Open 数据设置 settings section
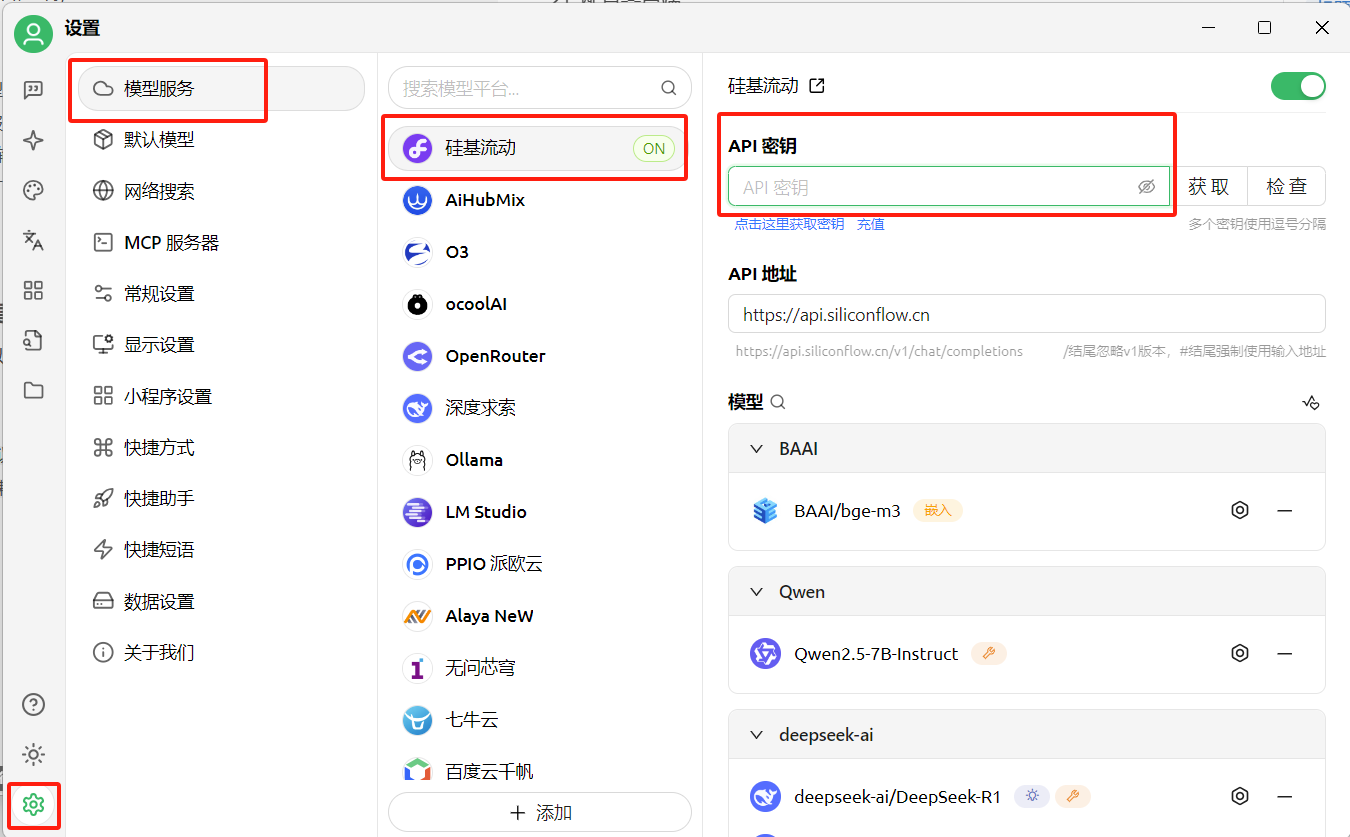This screenshot has height=837, width=1350. pos(221,601)
